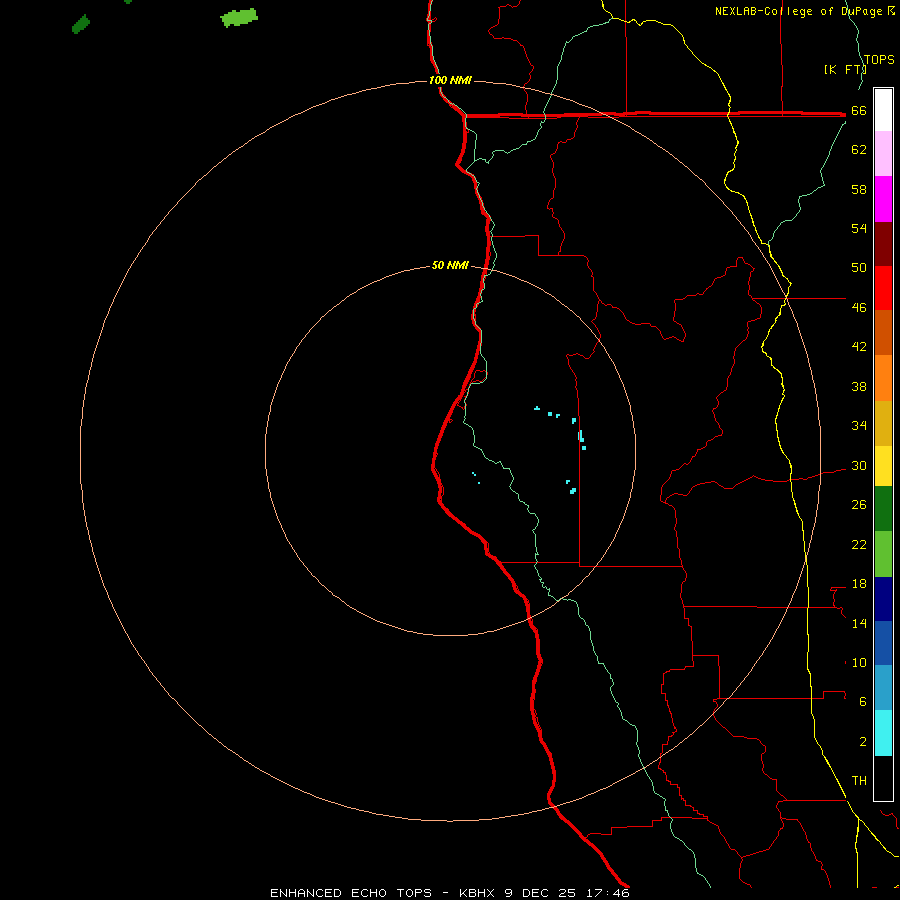
Task: Click the 17:46 timestamp
Action: click(x=608, y=893)
